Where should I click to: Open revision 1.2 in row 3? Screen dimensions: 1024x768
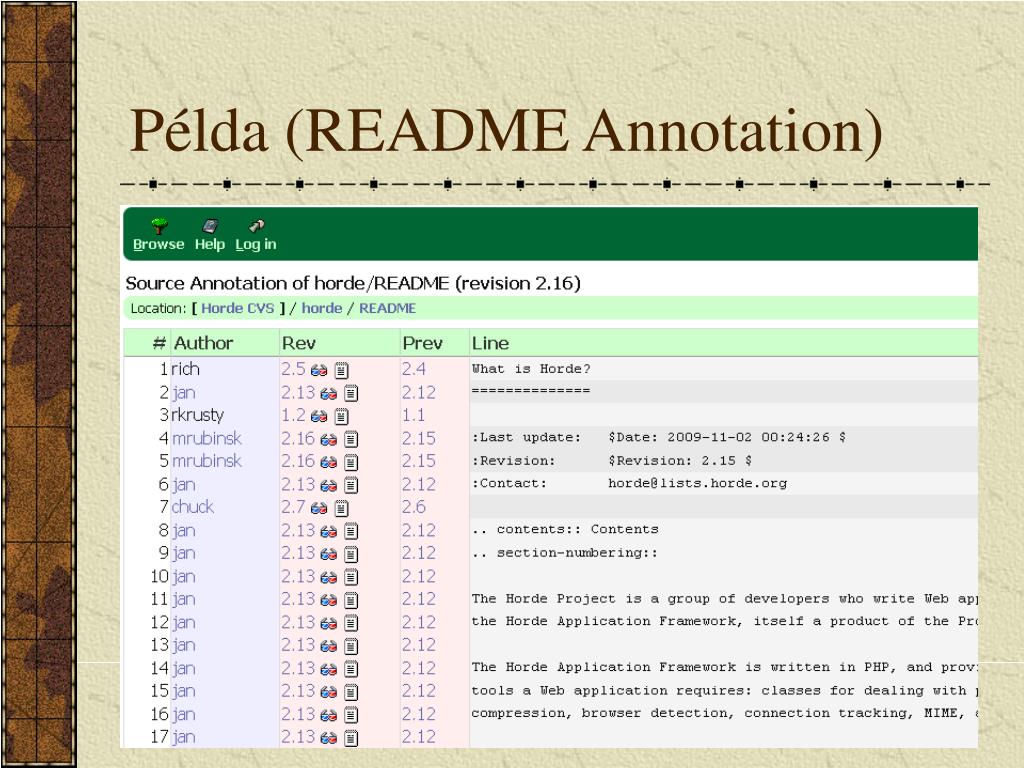tap(293, 415)
